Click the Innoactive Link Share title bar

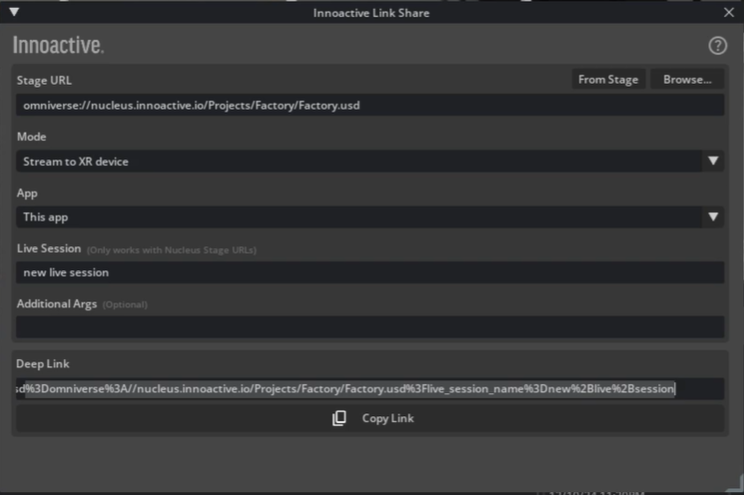pyautogui.click(x=372, y=12)
